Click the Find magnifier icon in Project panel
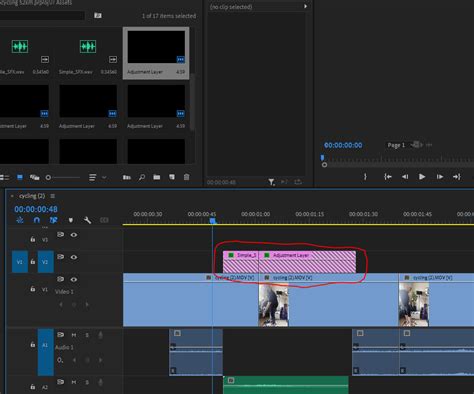 tap(142, 177)
